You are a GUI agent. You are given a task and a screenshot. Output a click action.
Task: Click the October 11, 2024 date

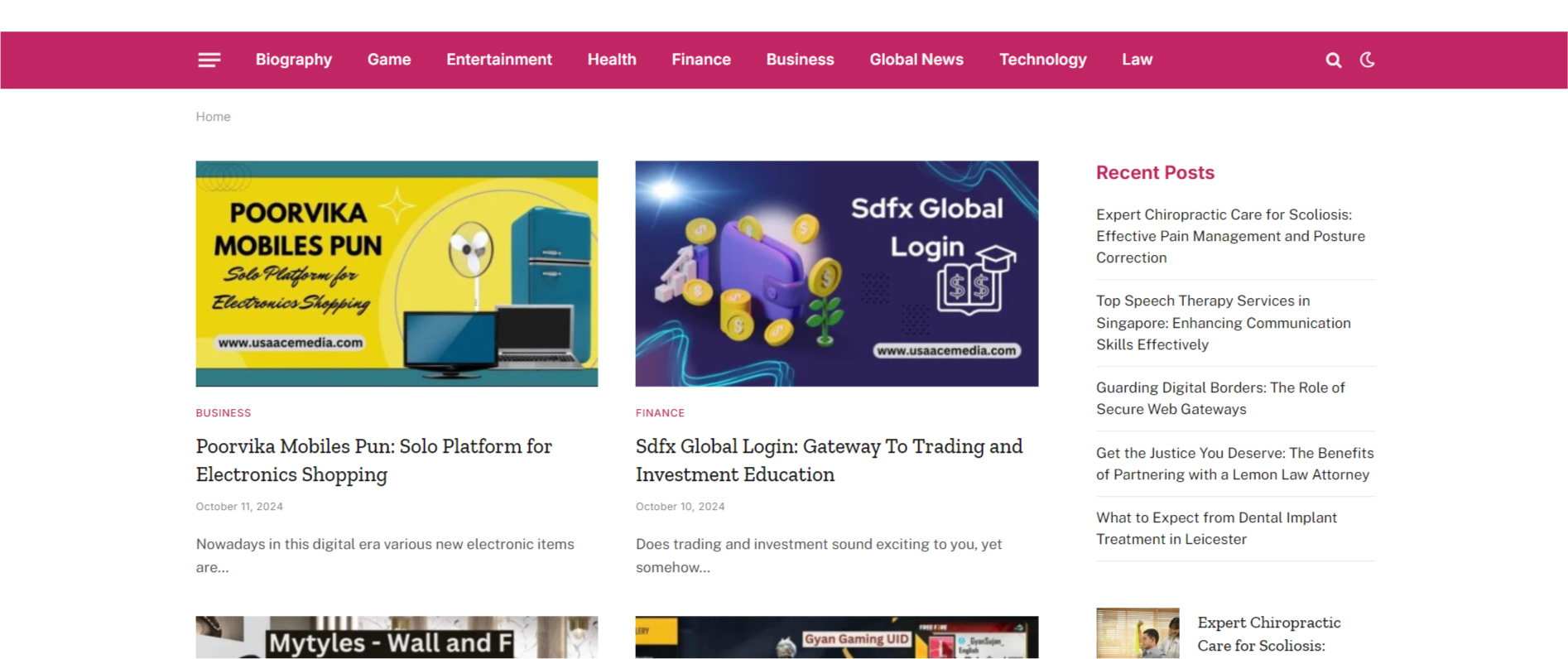click(239, 507)
